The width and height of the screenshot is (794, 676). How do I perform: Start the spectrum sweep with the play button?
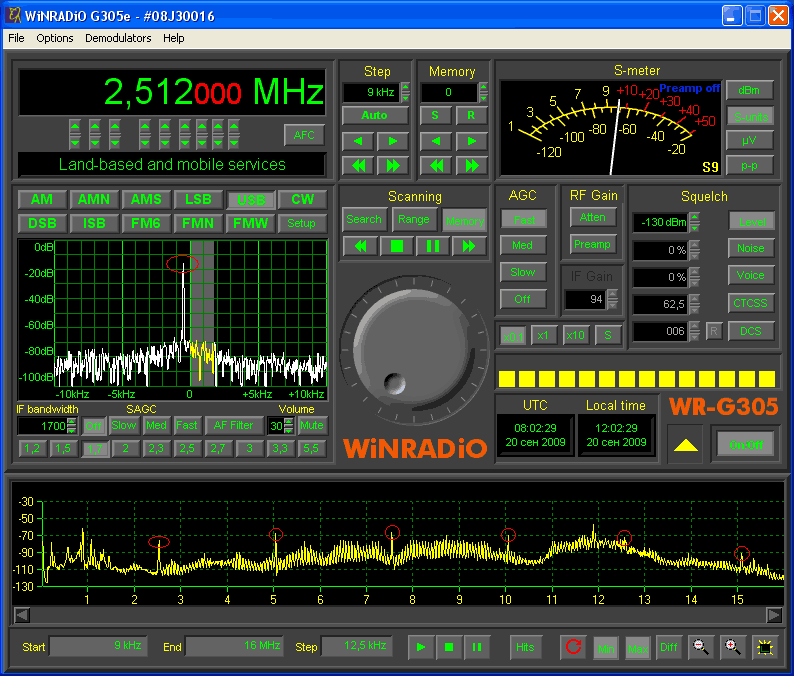tap(421, 647)
